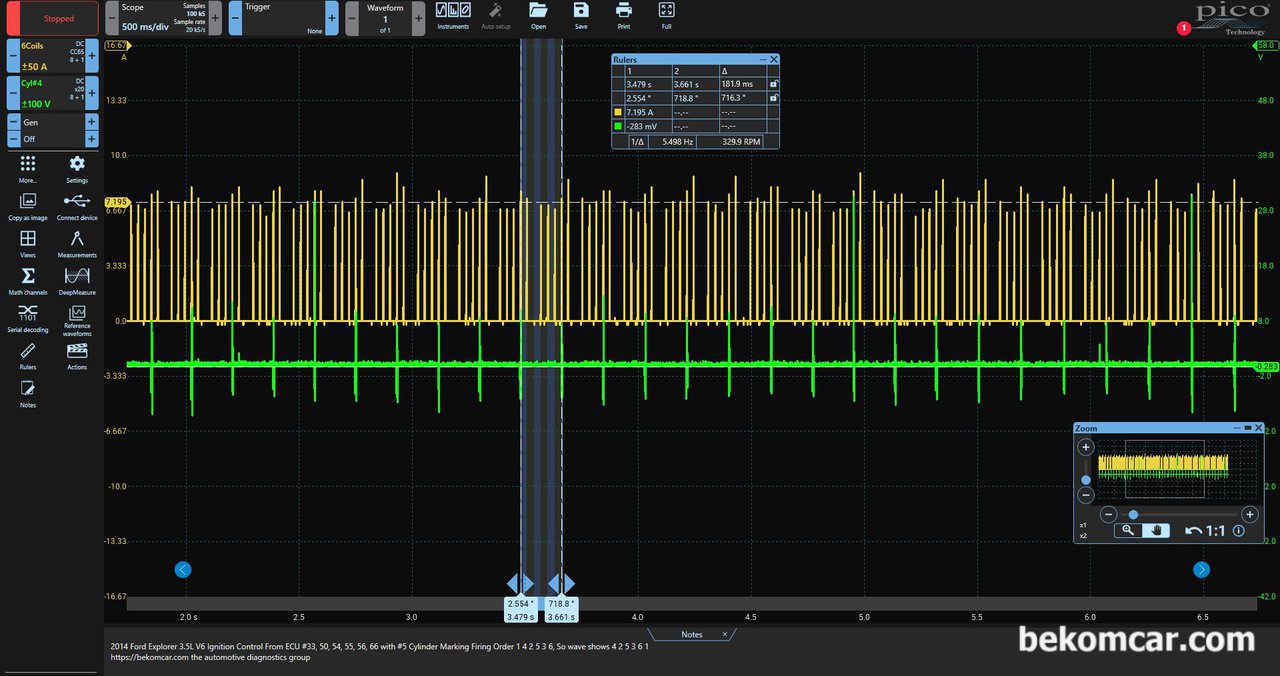Toggle the phase ruler lock in Rulers panel
The image size is (1280, 676).
click(x=773, y=98)
